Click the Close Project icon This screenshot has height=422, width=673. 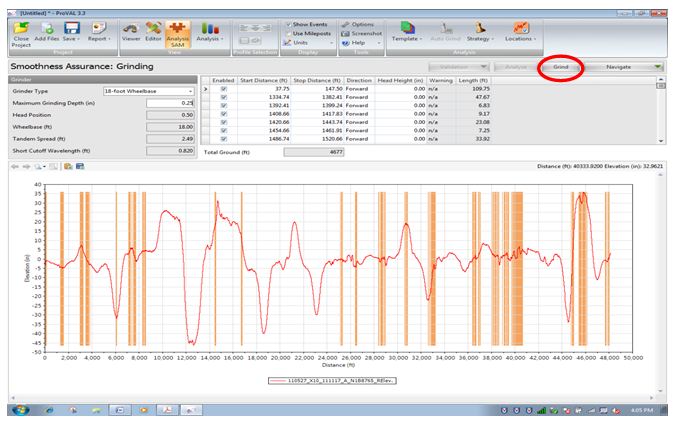[21, 29]
